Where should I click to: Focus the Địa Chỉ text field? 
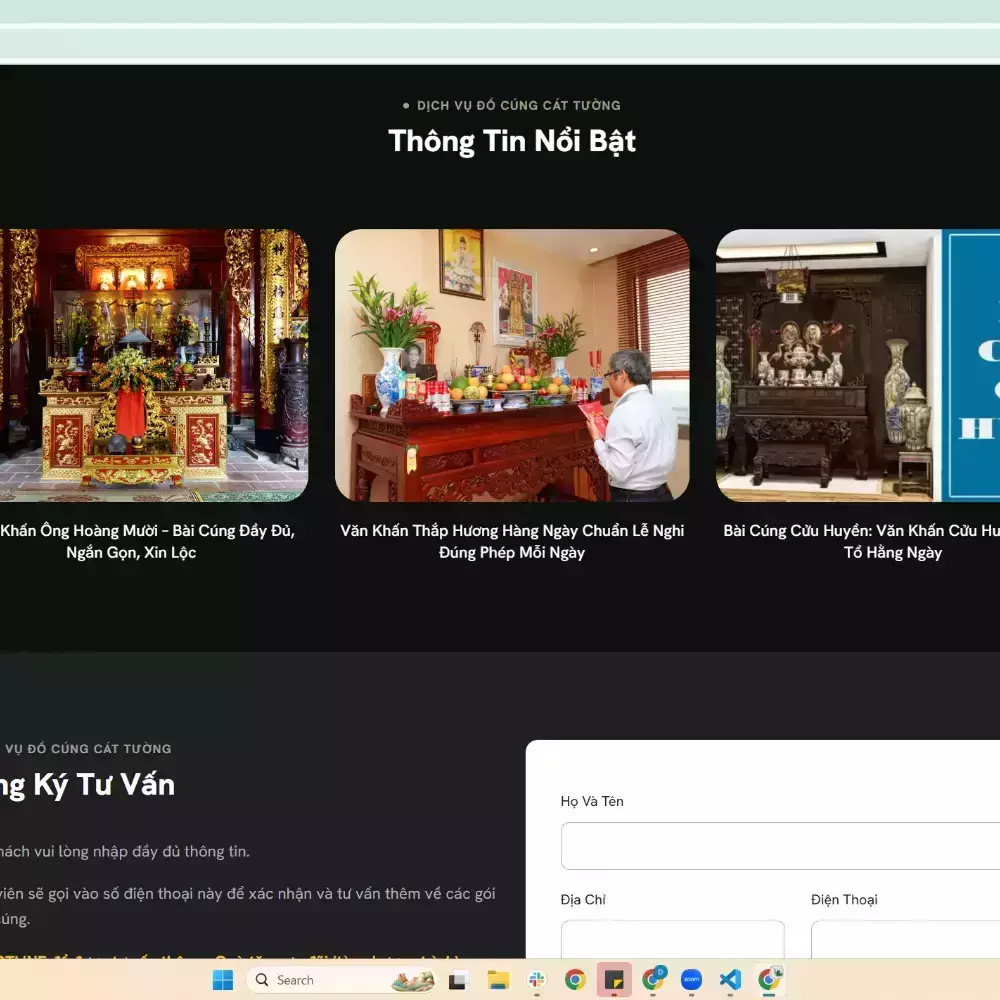pyautogui.click(x=672, y=940)
